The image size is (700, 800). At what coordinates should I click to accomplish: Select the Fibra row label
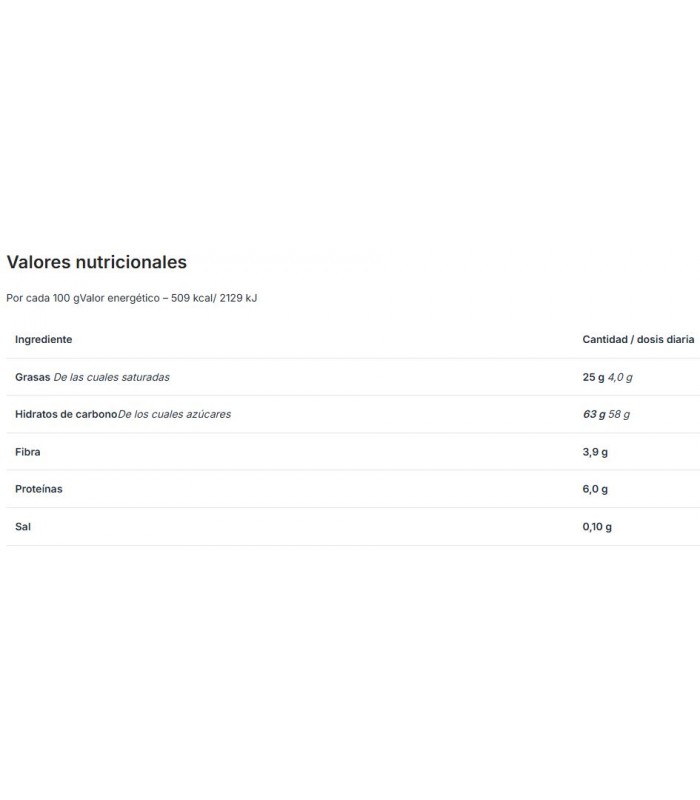click(28, 452)
